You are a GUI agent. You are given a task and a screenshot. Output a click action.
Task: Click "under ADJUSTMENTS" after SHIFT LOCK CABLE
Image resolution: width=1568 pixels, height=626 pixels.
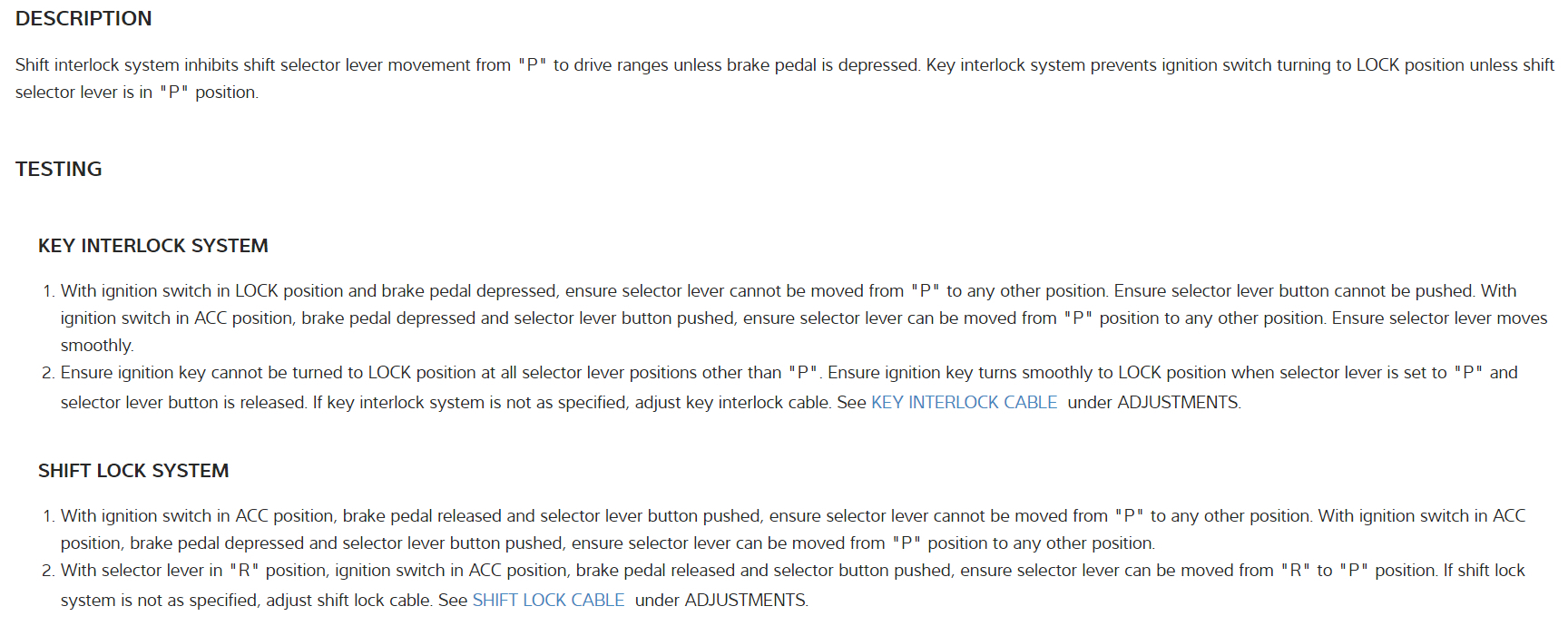tap(720, 600)
